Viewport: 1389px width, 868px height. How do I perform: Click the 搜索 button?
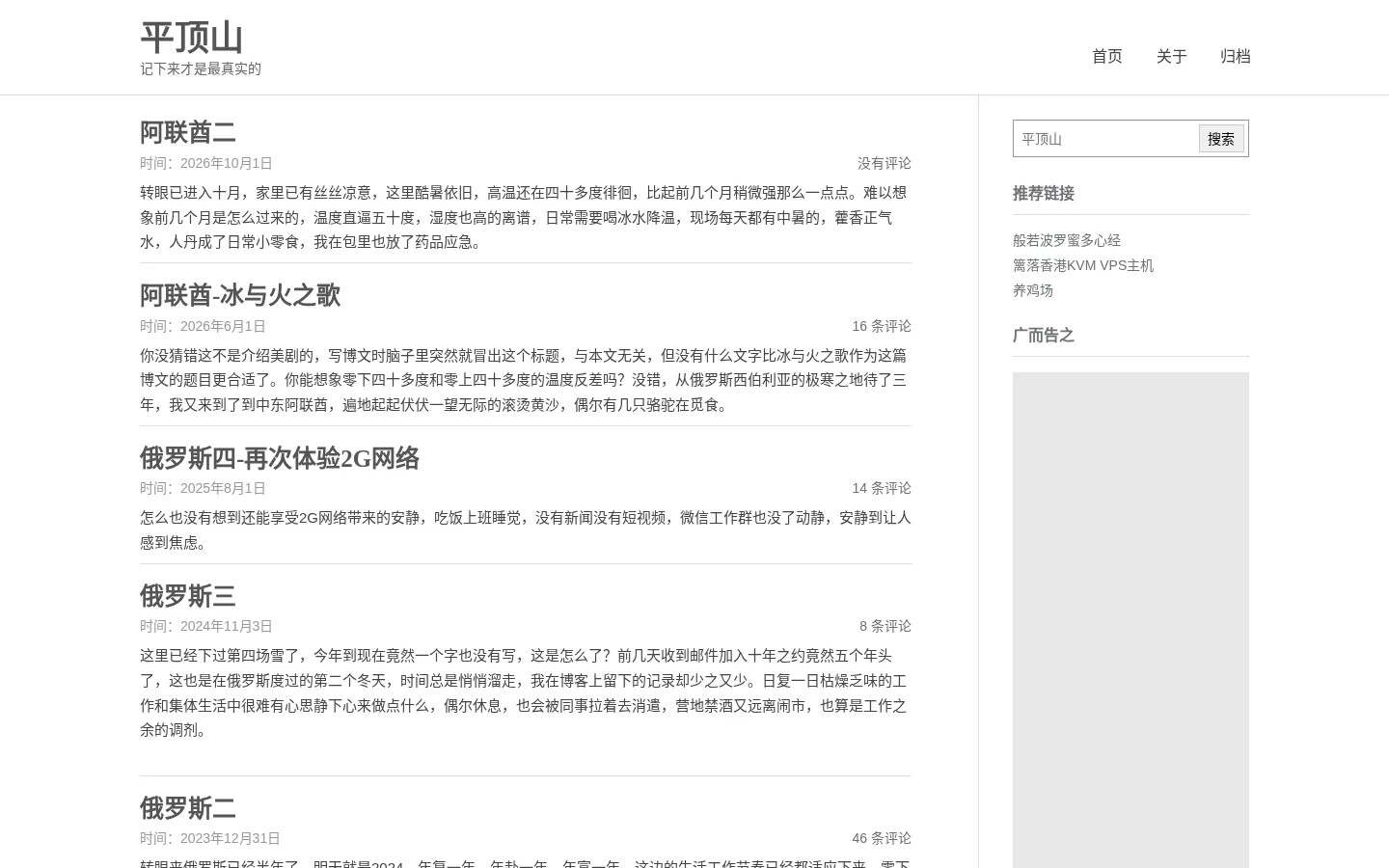1221,139
